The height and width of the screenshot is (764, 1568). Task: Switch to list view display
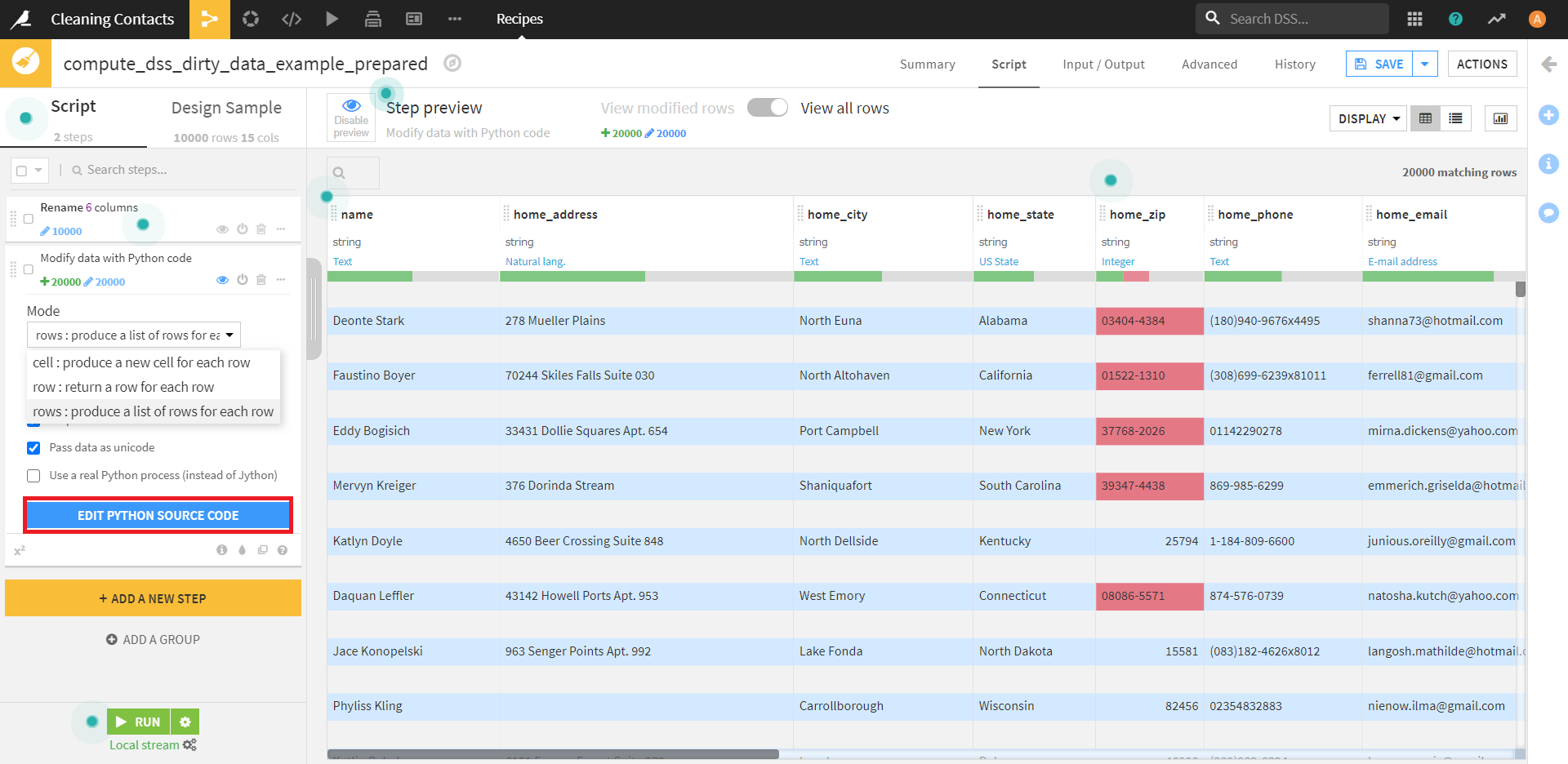pyautogui.click(x=1455, y=118)
